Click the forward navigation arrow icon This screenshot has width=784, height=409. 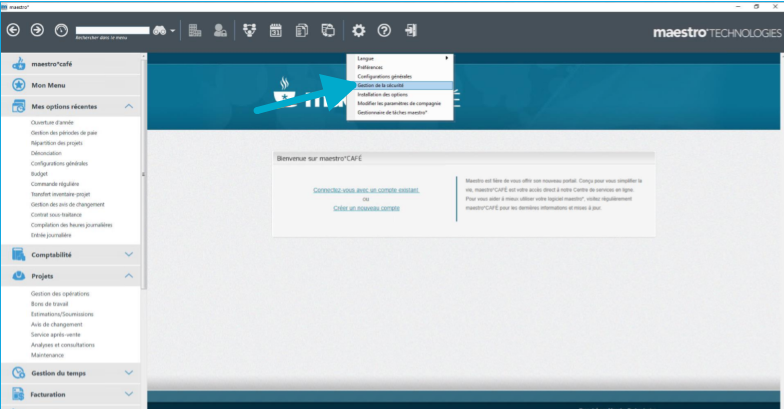(37, 30)
